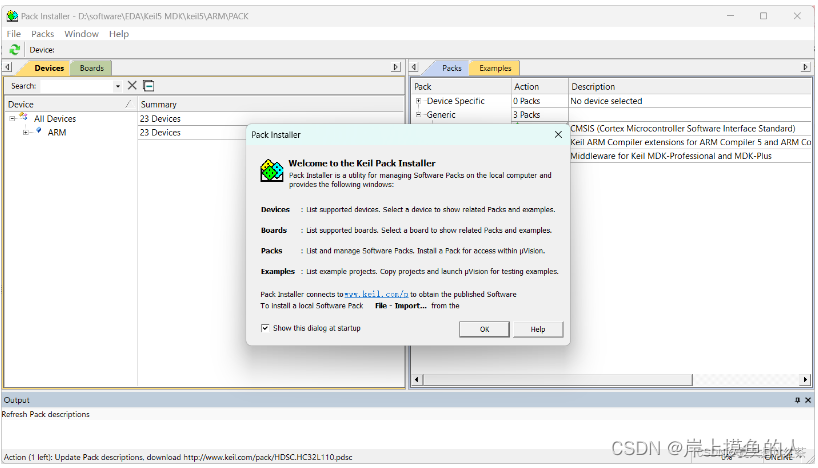Minimize the Pack Installer window
Image resolution: width=818 pixels, height=468 pixels.
click(730, 16)
